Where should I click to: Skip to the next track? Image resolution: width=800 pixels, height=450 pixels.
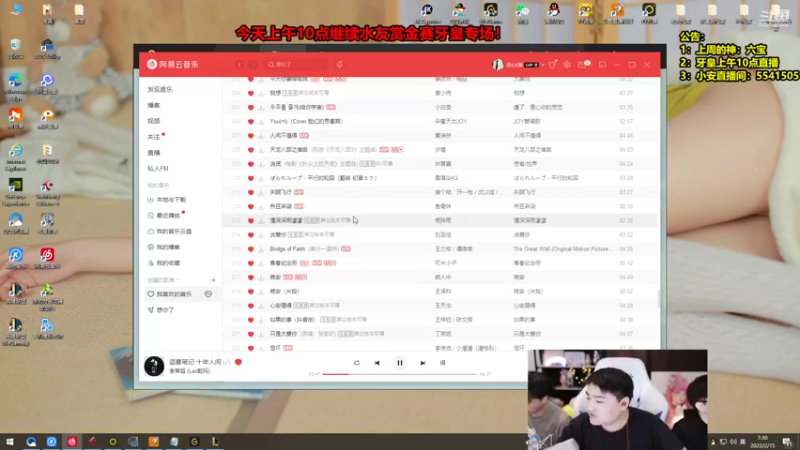coord(422,363)
